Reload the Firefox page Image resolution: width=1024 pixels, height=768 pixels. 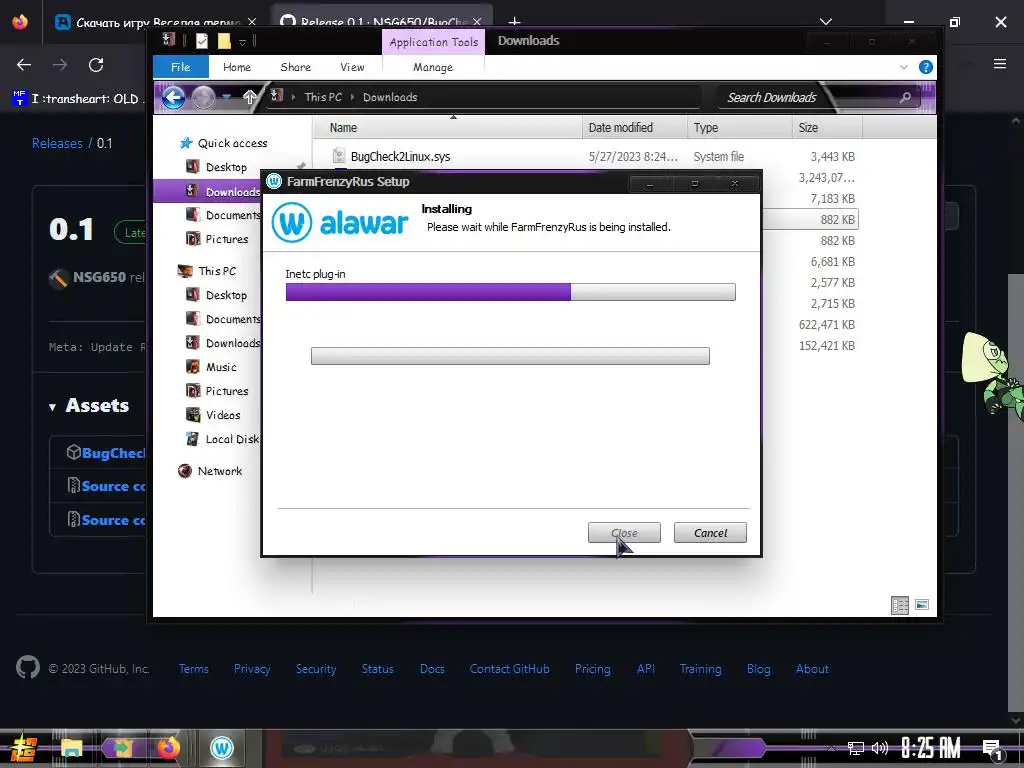96,65
